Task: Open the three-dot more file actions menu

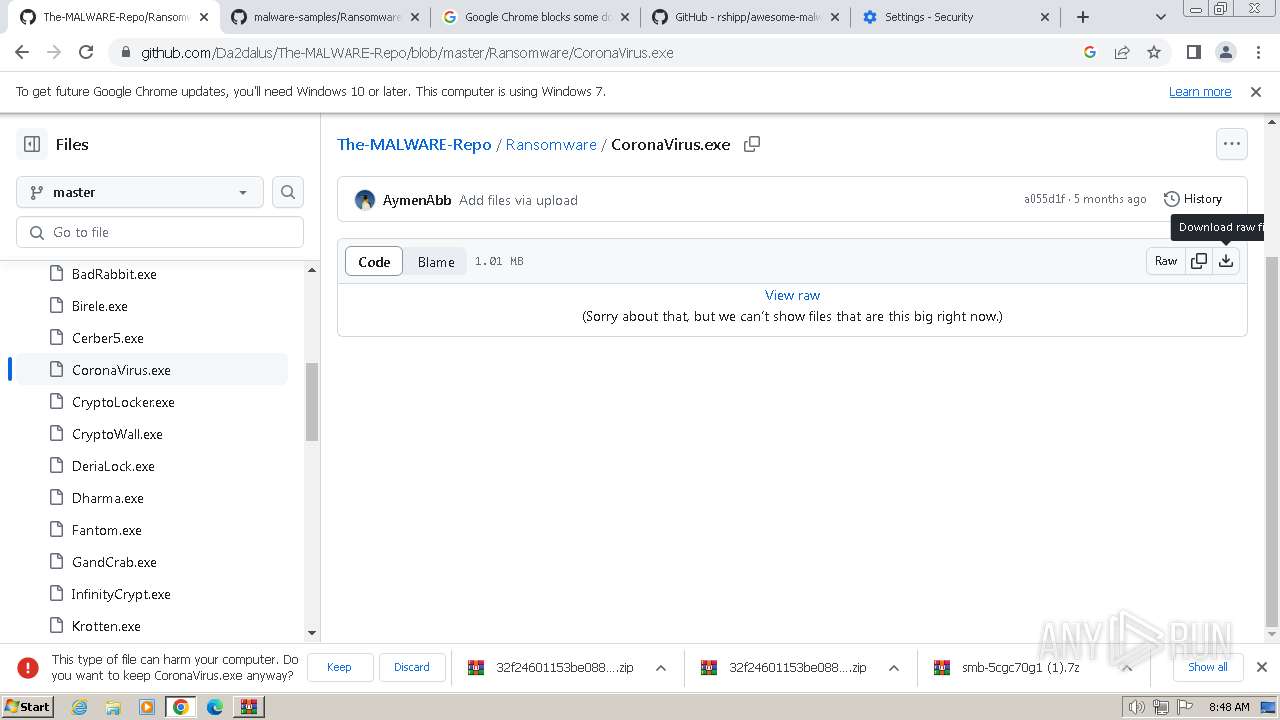Action: 1232,144
